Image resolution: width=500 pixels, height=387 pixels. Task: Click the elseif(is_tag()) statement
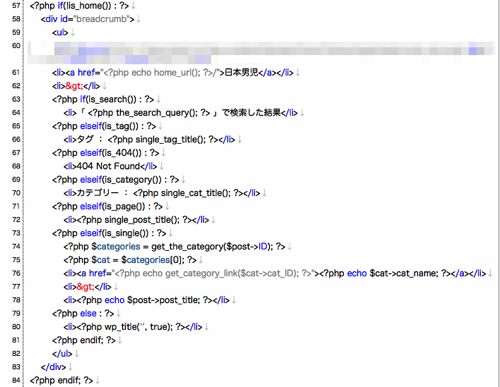[104, 126]
